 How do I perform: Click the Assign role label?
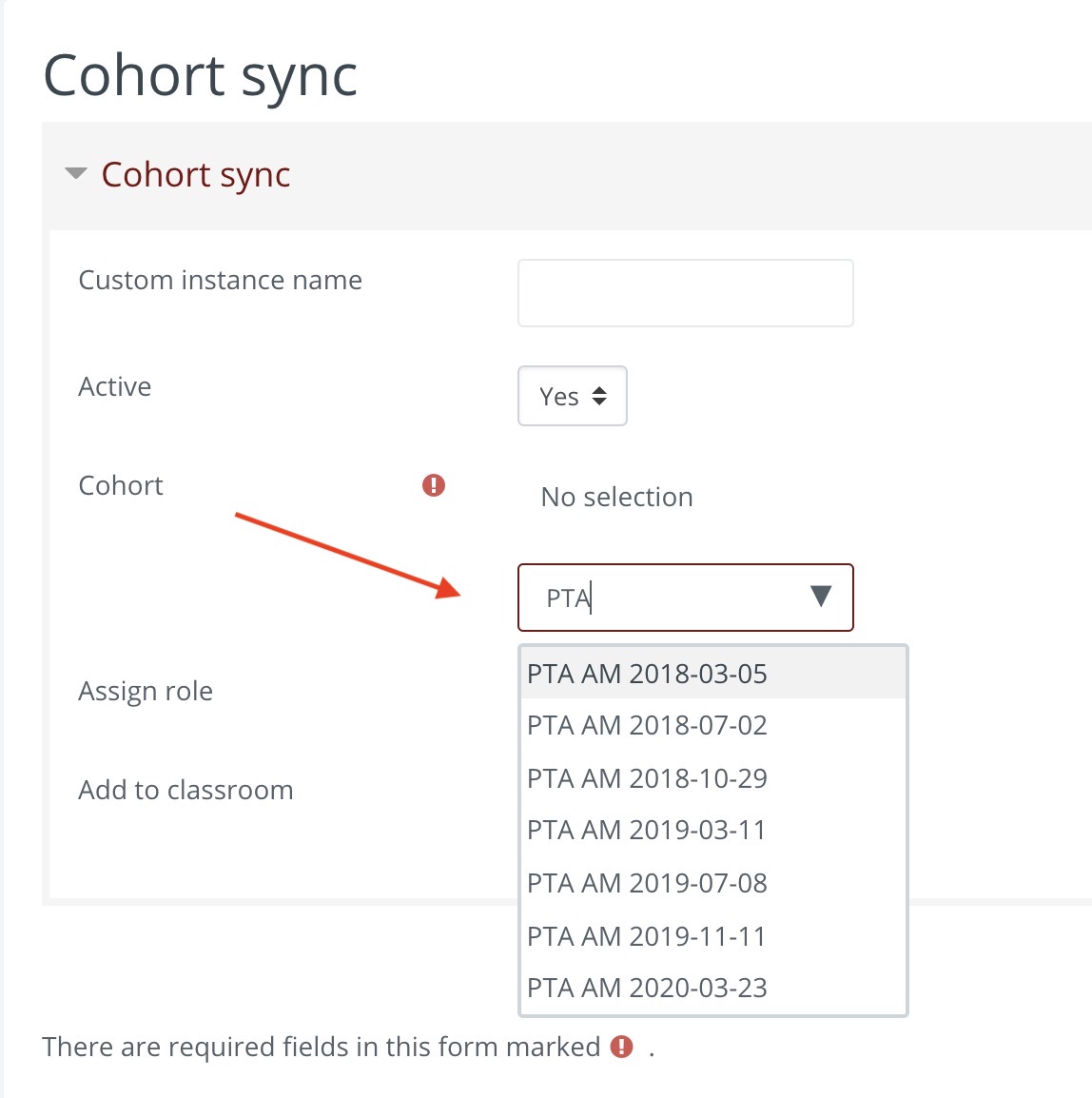146,691
